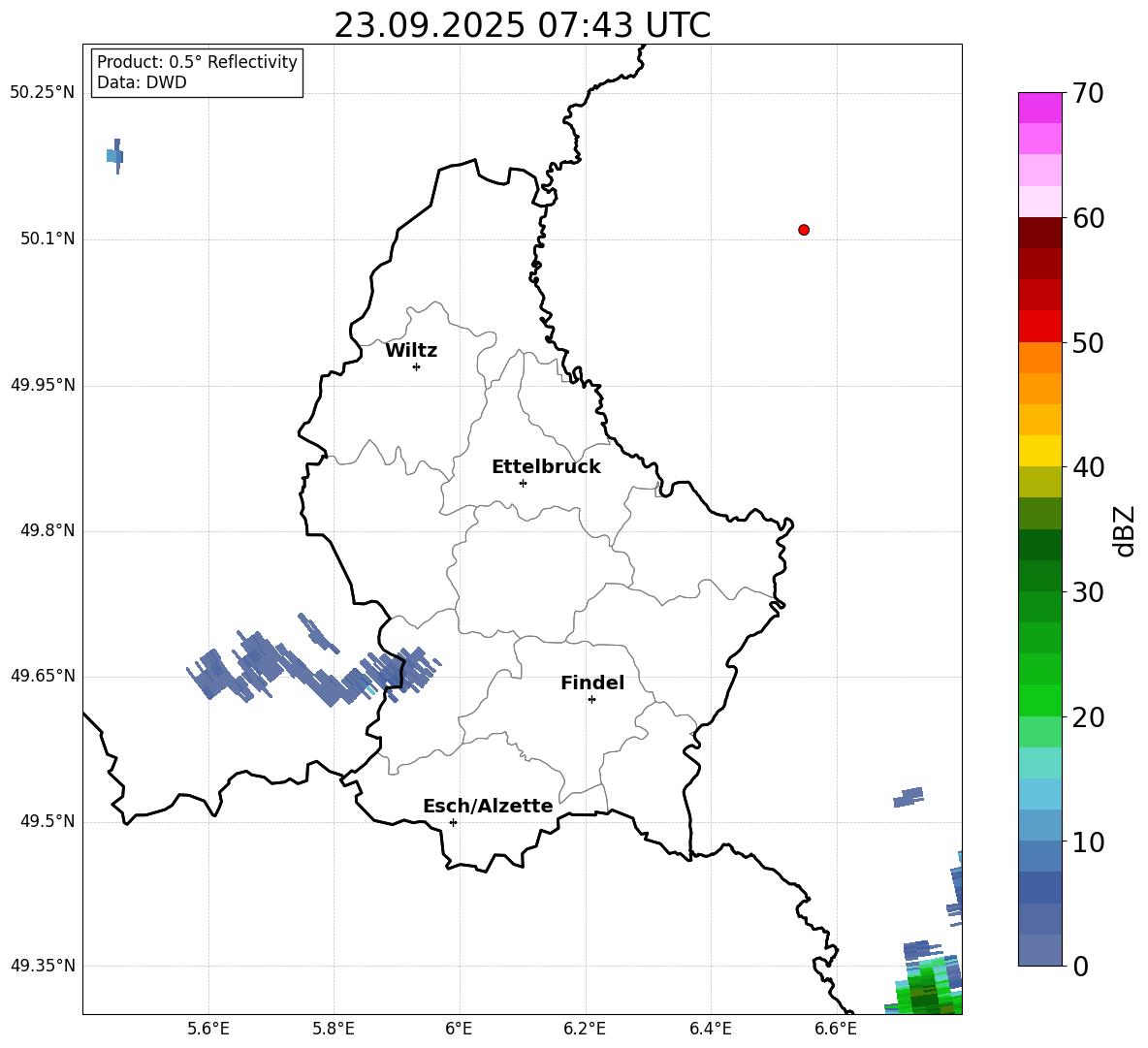1148x1048 pixels.
Task: Click the 40 label on the colorbar
Action: pyautogui.click(x=1087, y=467)
